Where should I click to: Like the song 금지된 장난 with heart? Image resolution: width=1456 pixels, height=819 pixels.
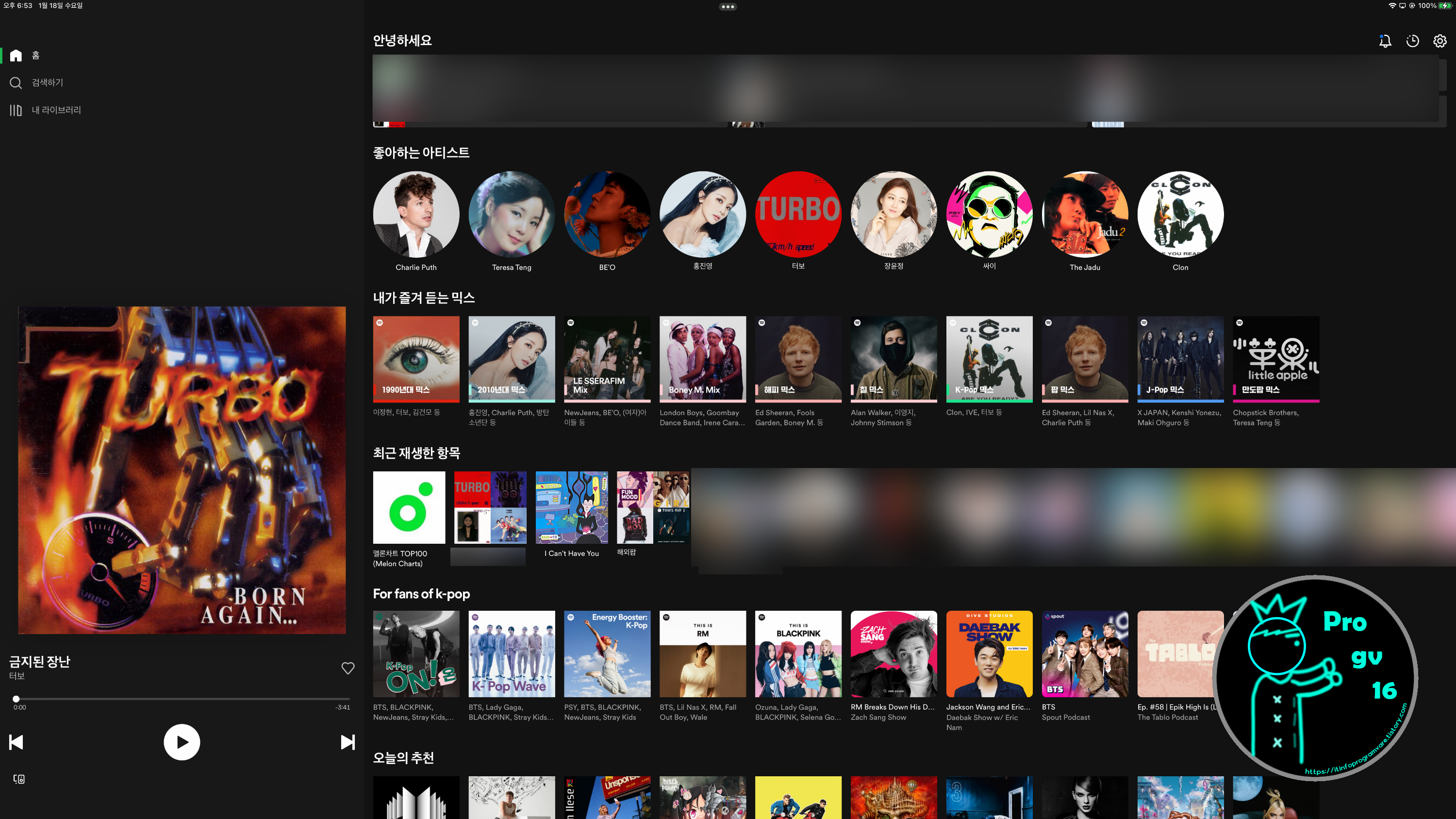[347, 668]
